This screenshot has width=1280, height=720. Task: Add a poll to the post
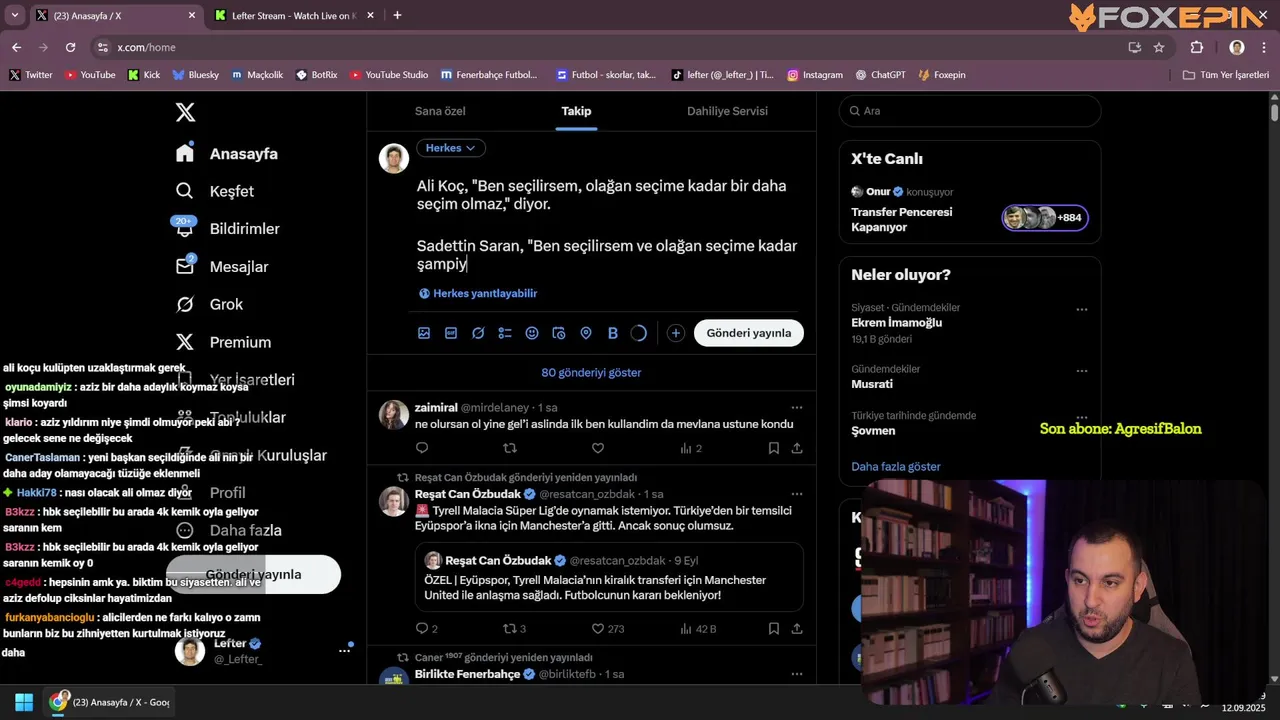click(505, 333)
